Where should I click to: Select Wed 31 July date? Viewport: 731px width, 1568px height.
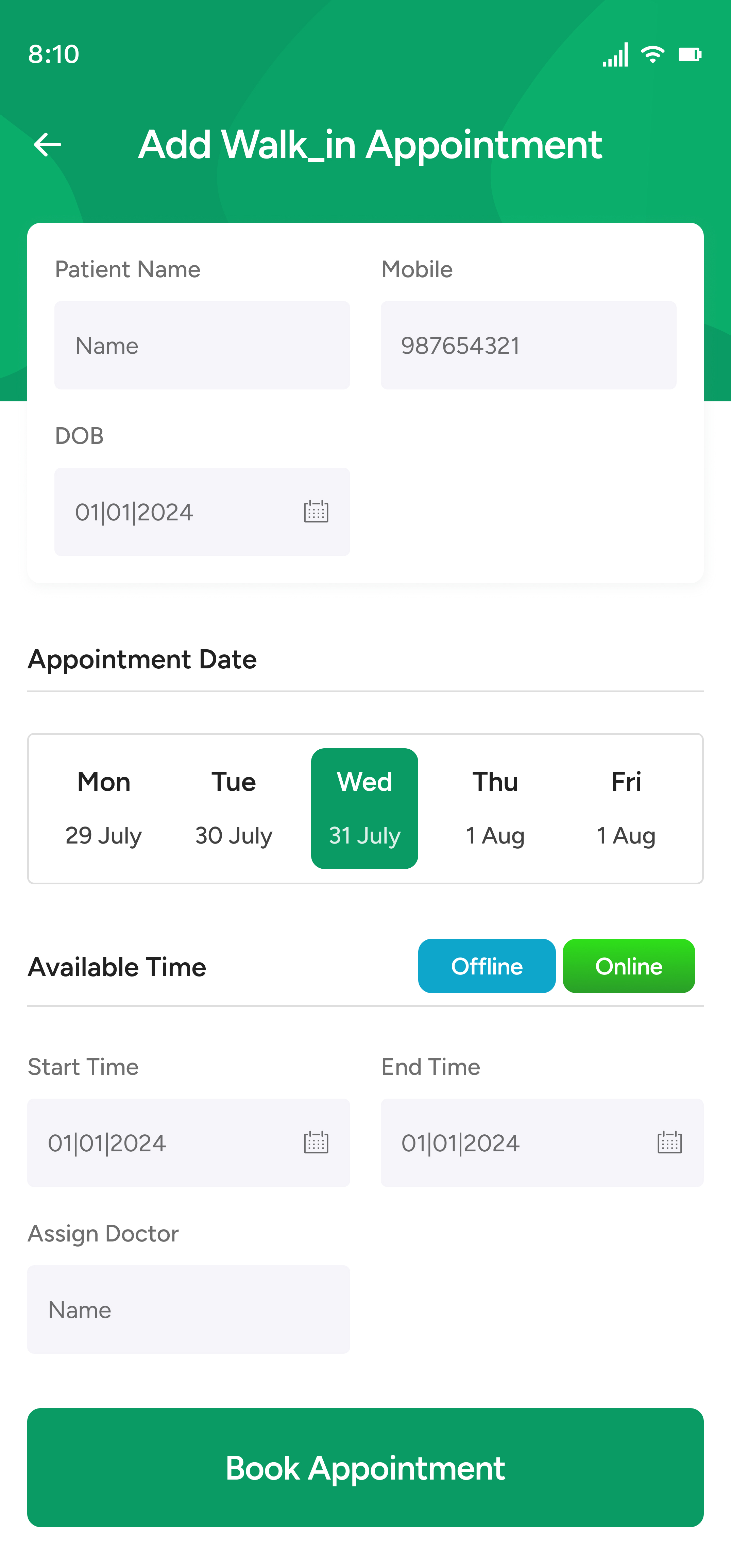click(x=364, y=808)
